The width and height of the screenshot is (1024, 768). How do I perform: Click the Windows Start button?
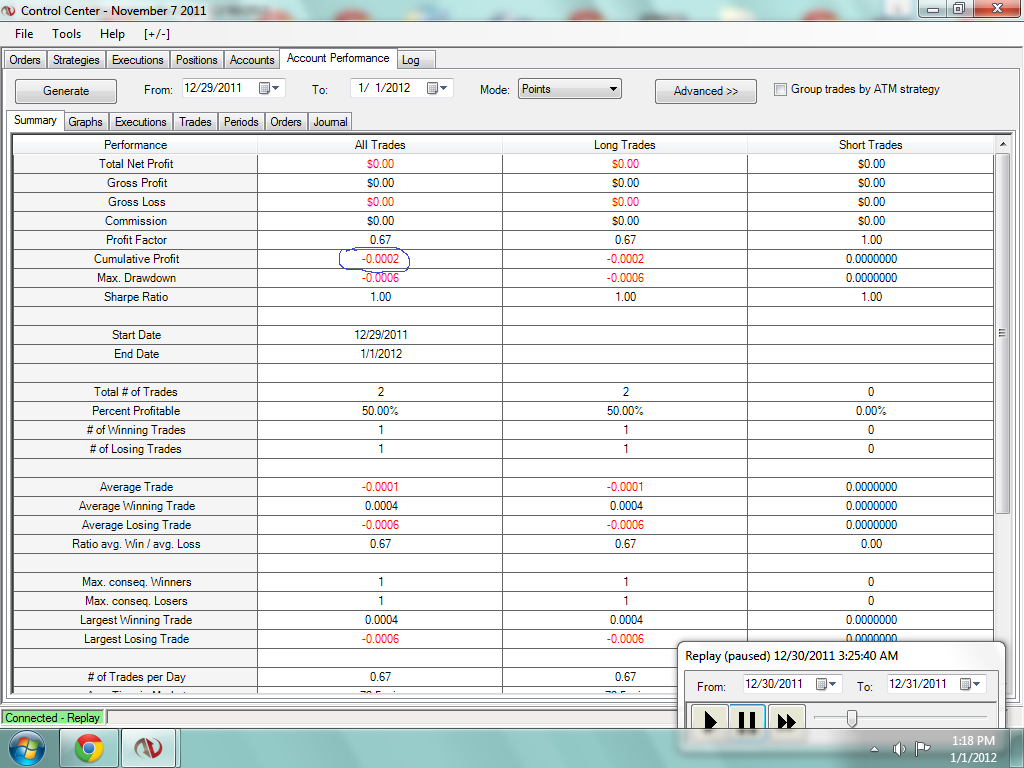(27, 748)
